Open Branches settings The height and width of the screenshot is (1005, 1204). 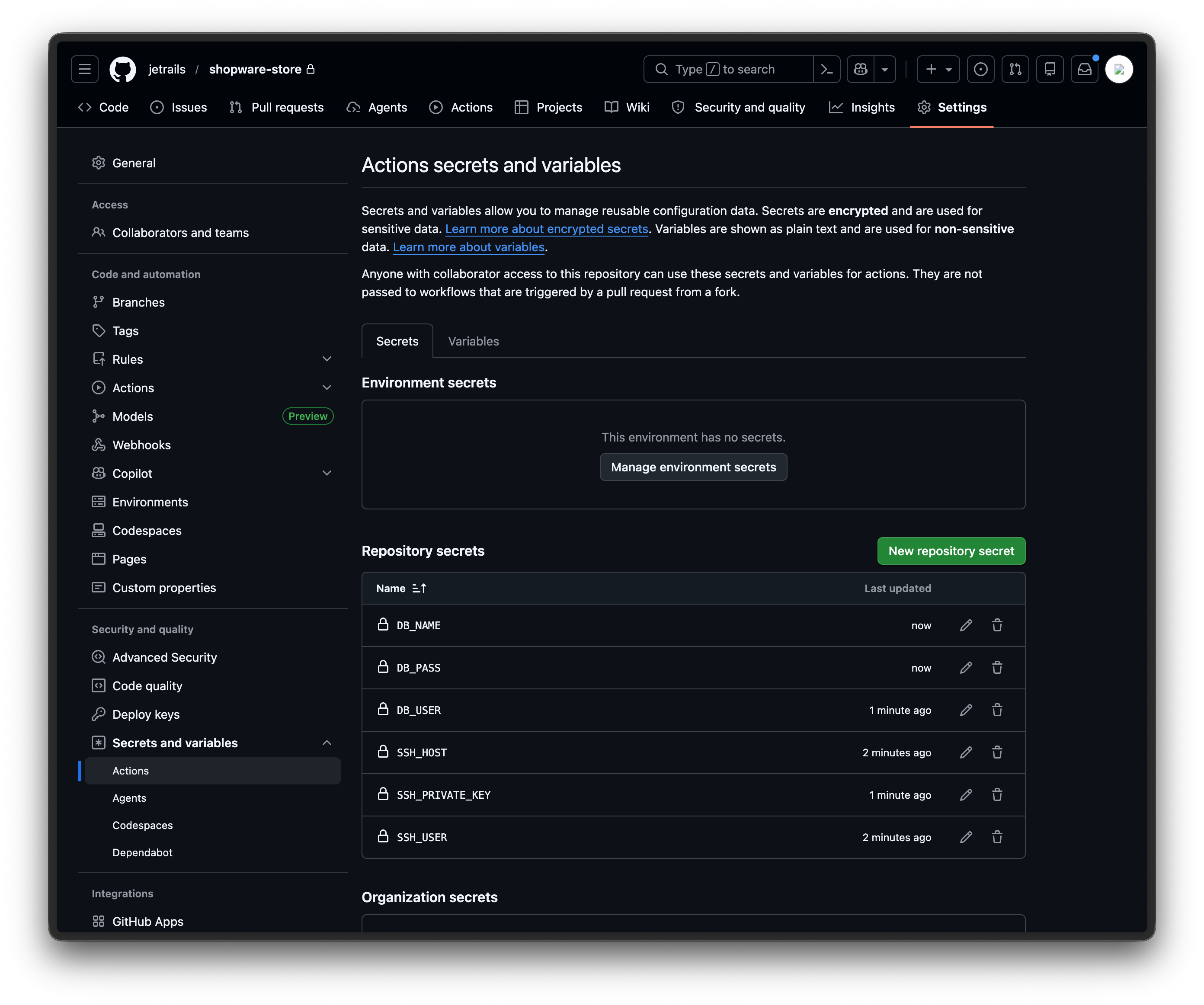(x=213, y=302)
